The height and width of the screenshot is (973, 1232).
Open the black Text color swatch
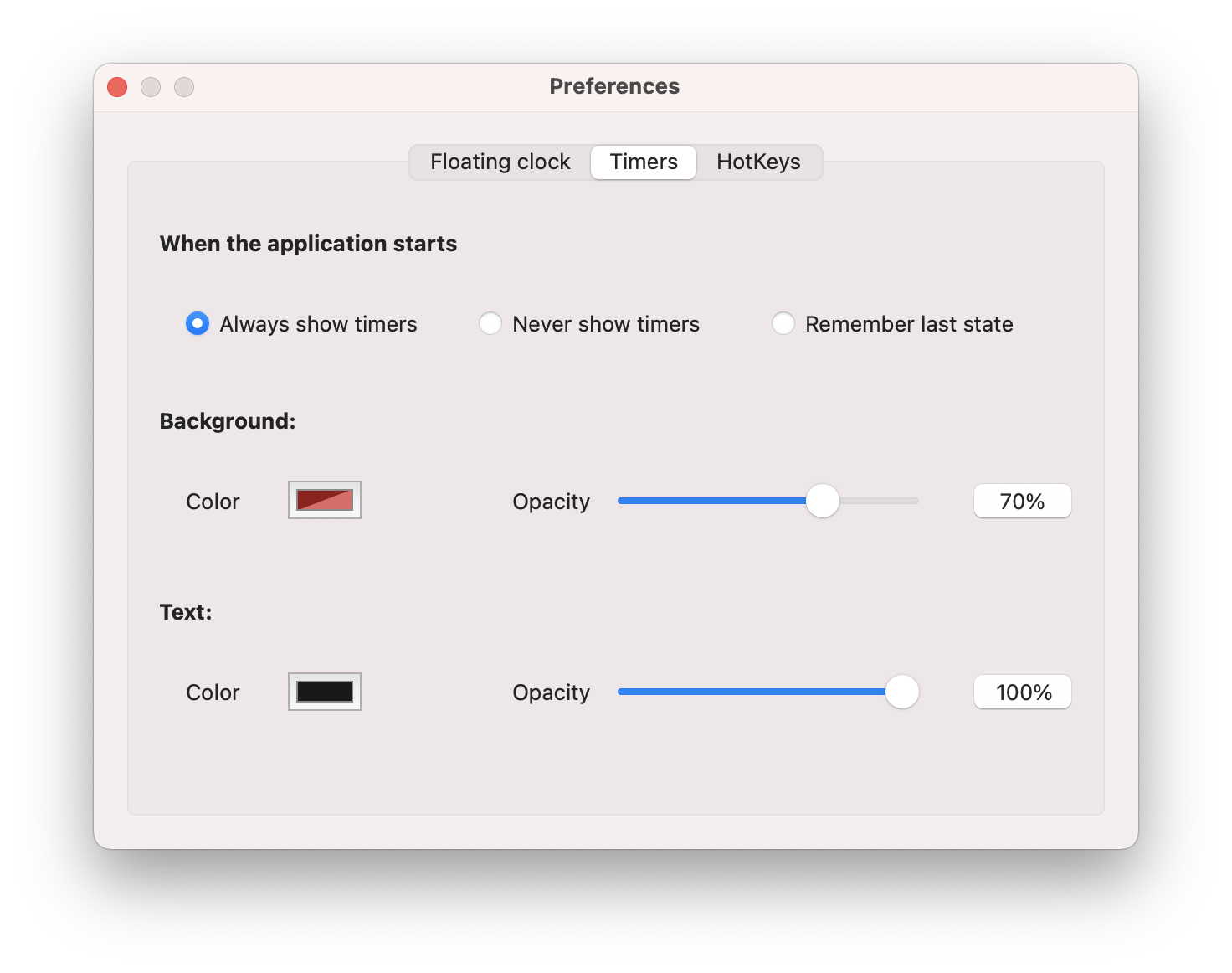coord(325,692)
